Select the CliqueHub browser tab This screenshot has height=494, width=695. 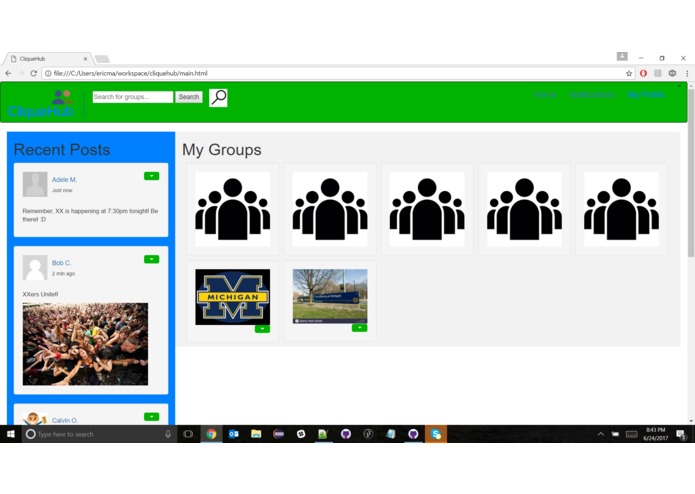(x=49, y=58)
